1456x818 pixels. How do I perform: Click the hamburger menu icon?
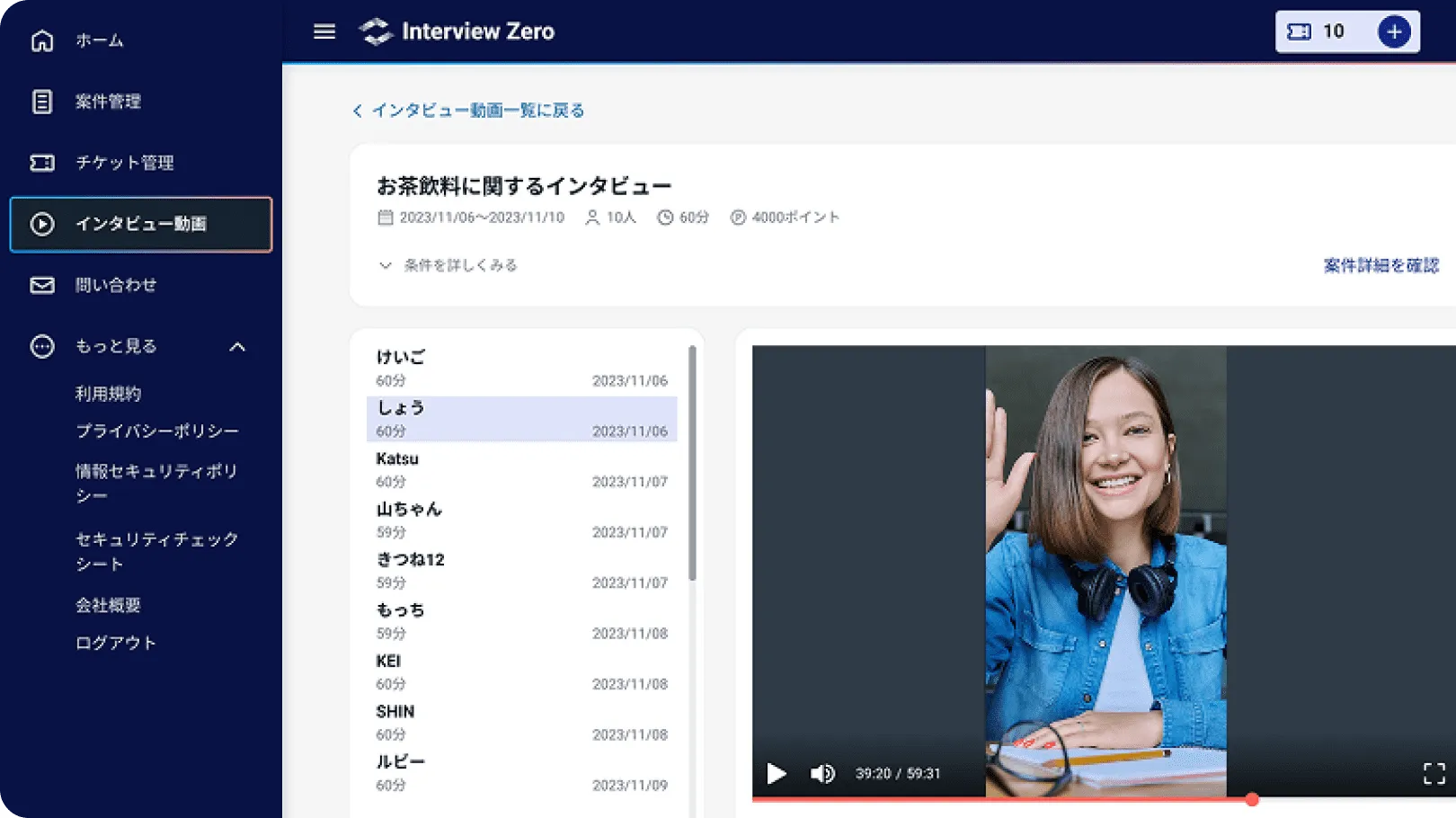point(324,31)
